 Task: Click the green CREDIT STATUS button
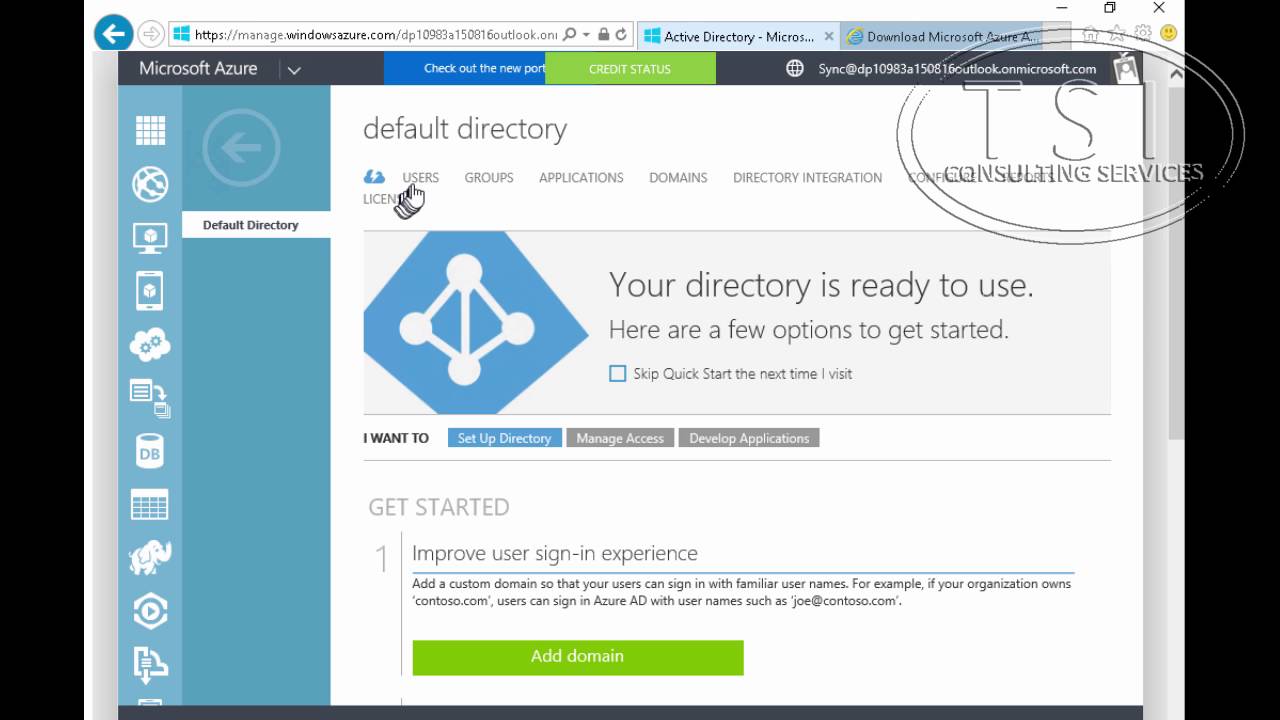pyautogui.click(x=630, y=69)
